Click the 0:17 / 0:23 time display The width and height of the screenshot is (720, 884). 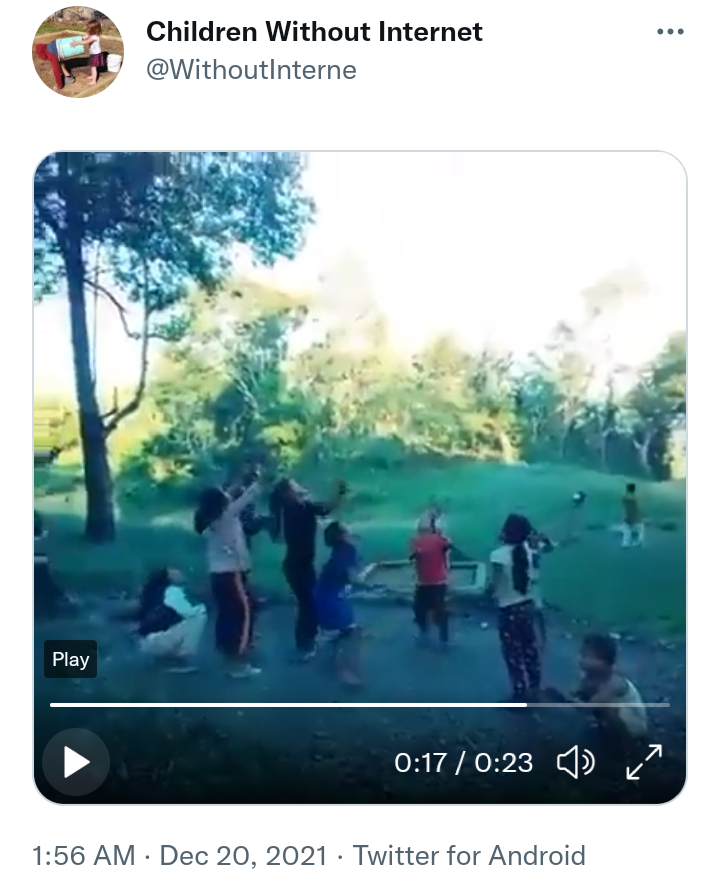point(463,763)
